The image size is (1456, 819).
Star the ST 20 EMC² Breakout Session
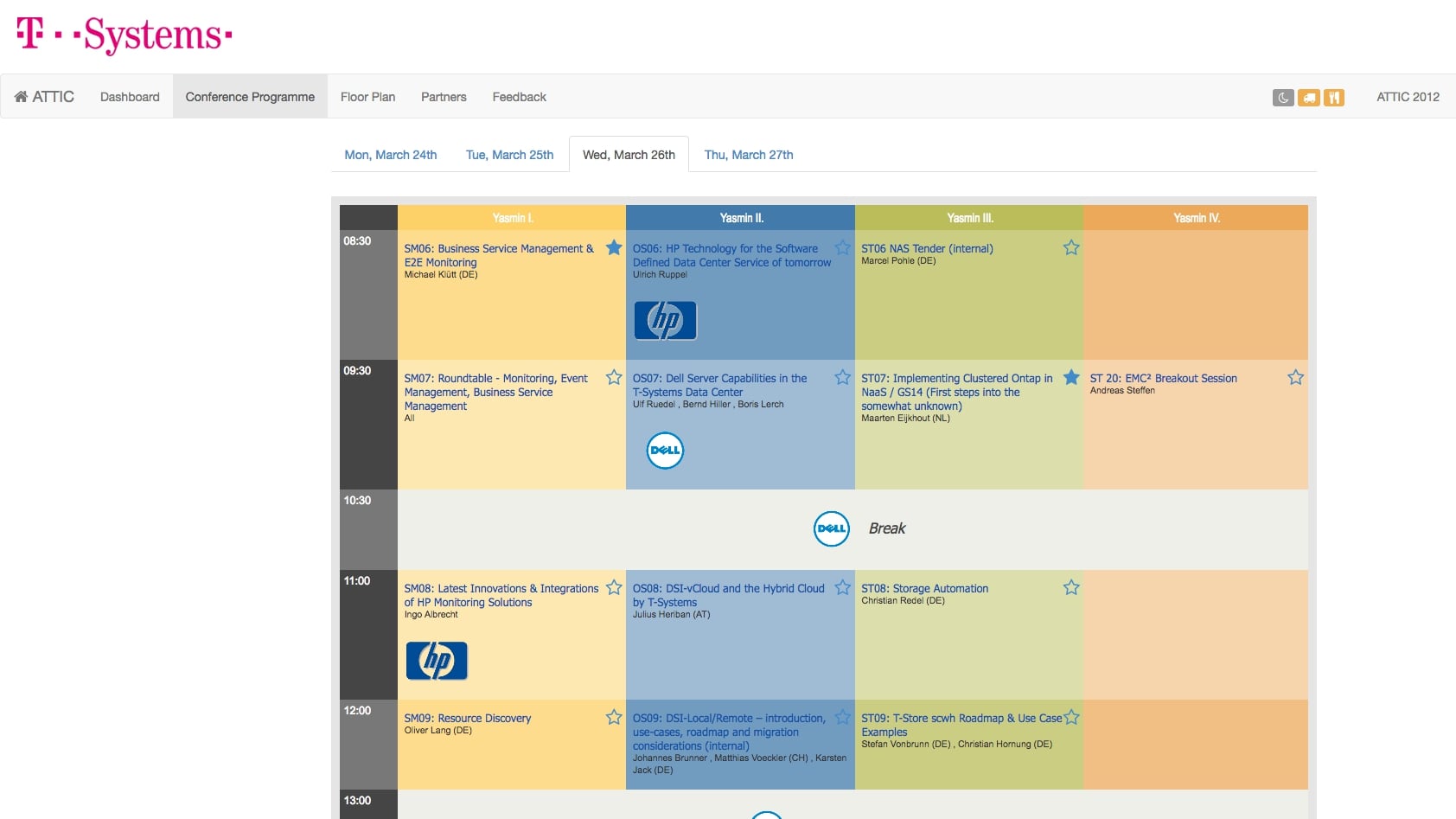(1295, 377)
